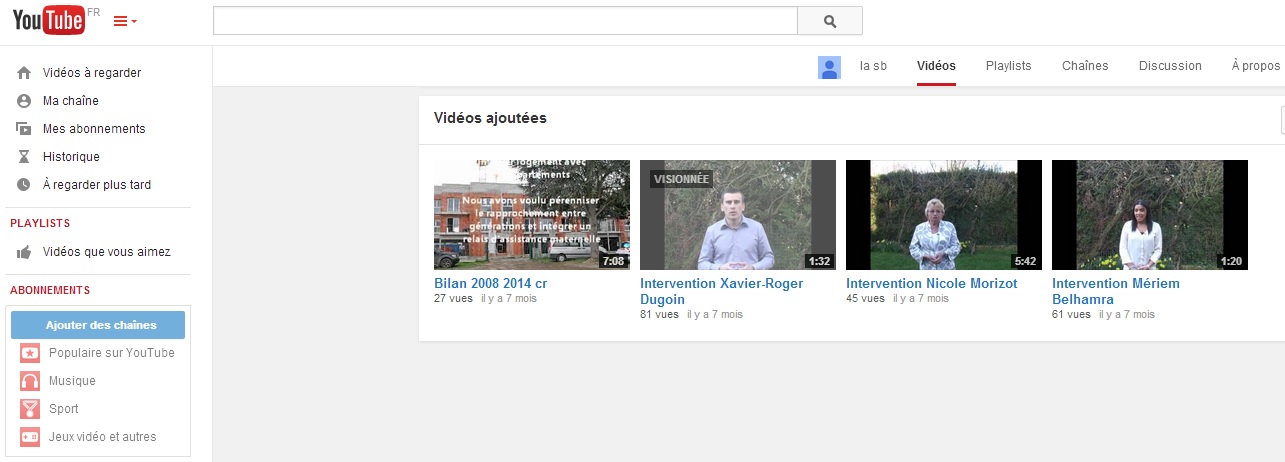
Task: Open the Sport channel
Action: (x=63, y=409)
